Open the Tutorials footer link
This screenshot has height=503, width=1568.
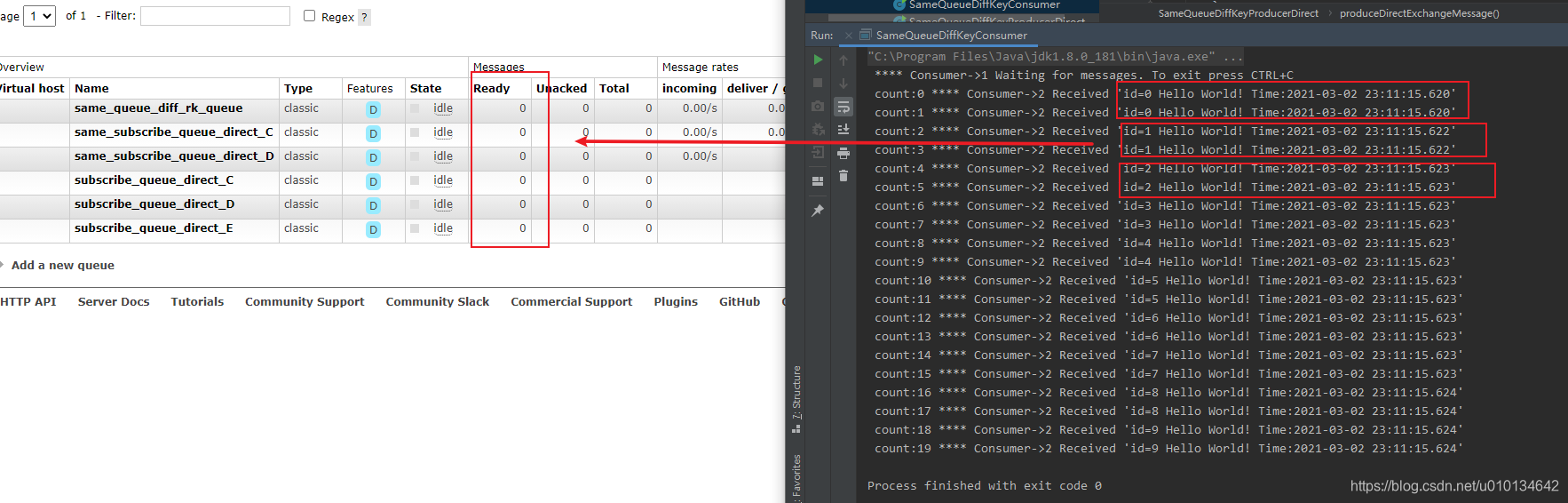pyautogui.click(x=197, y=301)
